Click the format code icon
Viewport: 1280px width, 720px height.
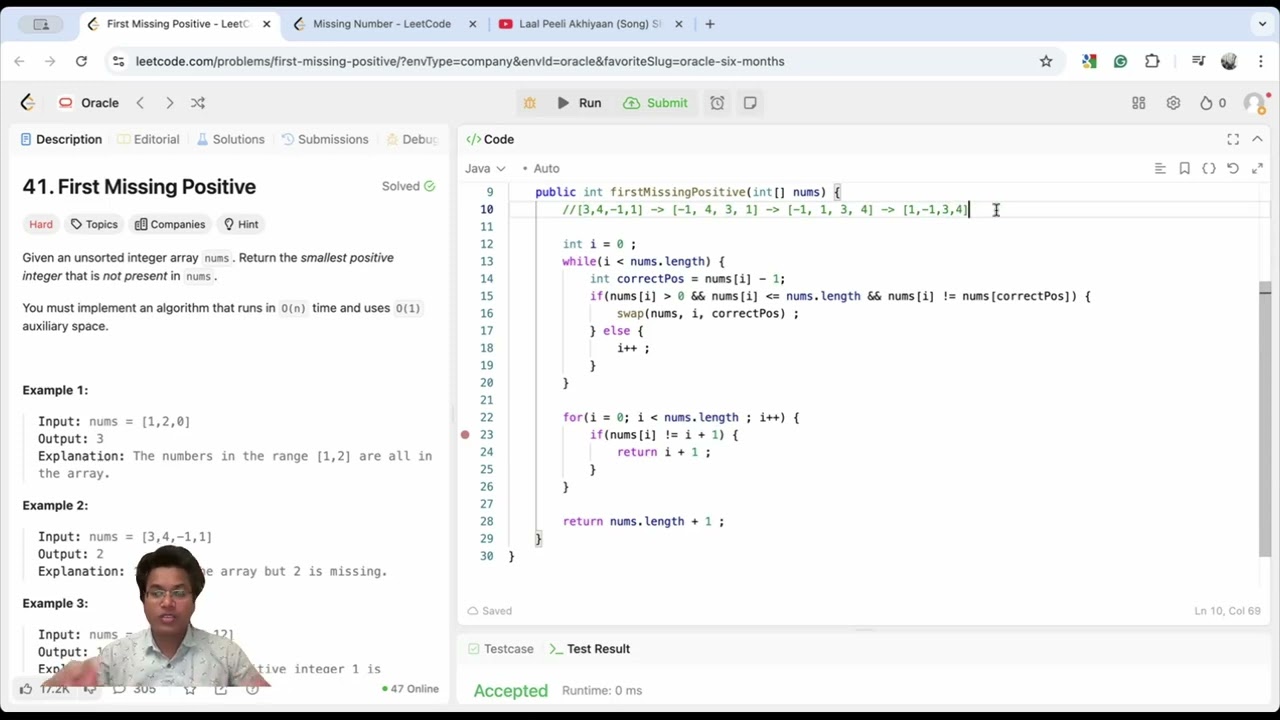tap(1160, 168)
